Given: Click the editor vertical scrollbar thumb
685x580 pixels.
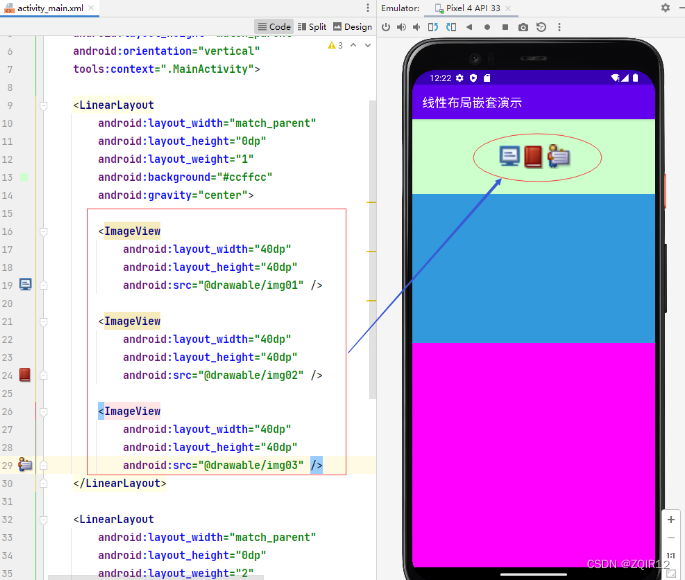Looking at the screenshot, I should (372, 249).
